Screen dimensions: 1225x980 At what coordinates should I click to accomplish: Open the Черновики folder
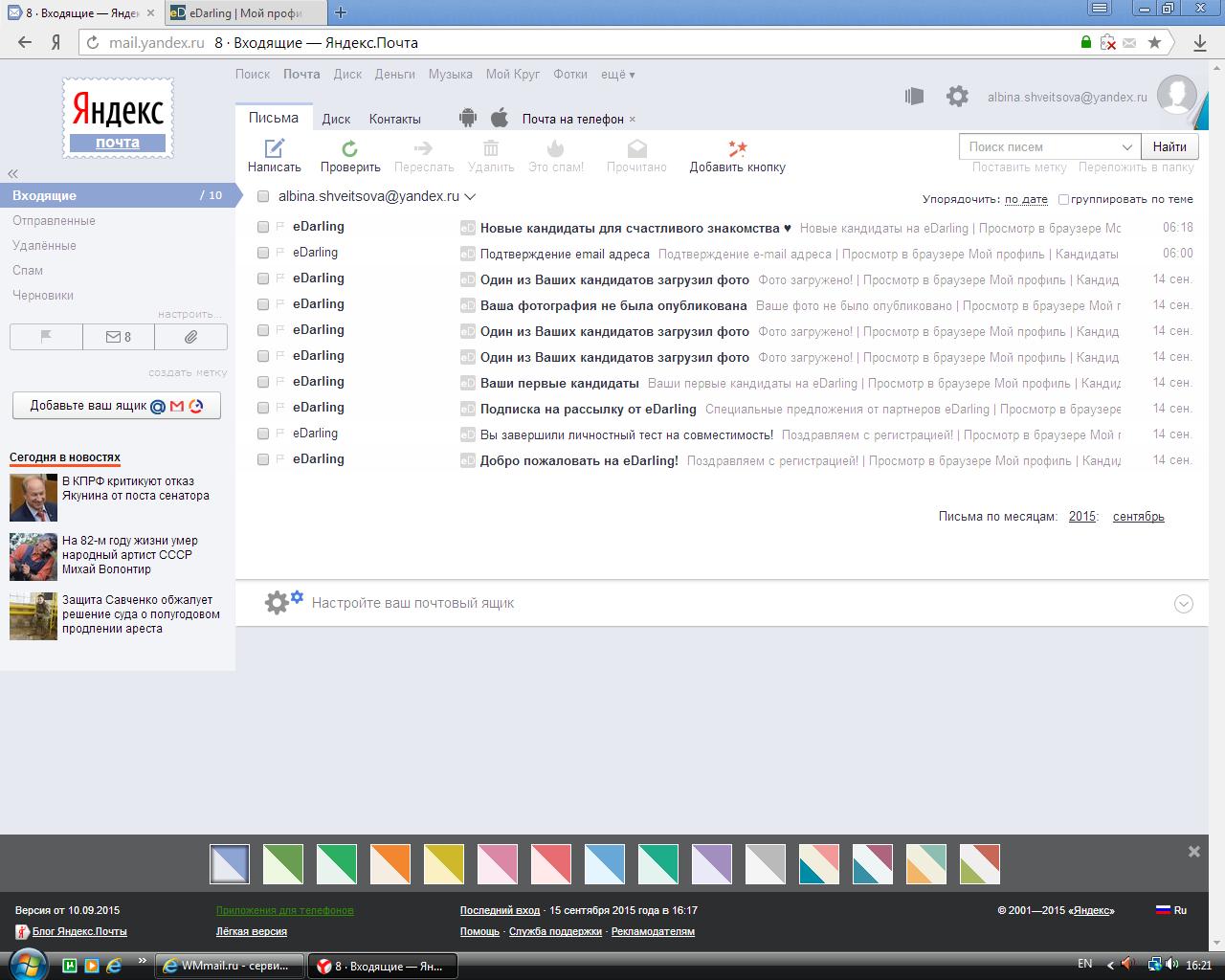point(43,295)
